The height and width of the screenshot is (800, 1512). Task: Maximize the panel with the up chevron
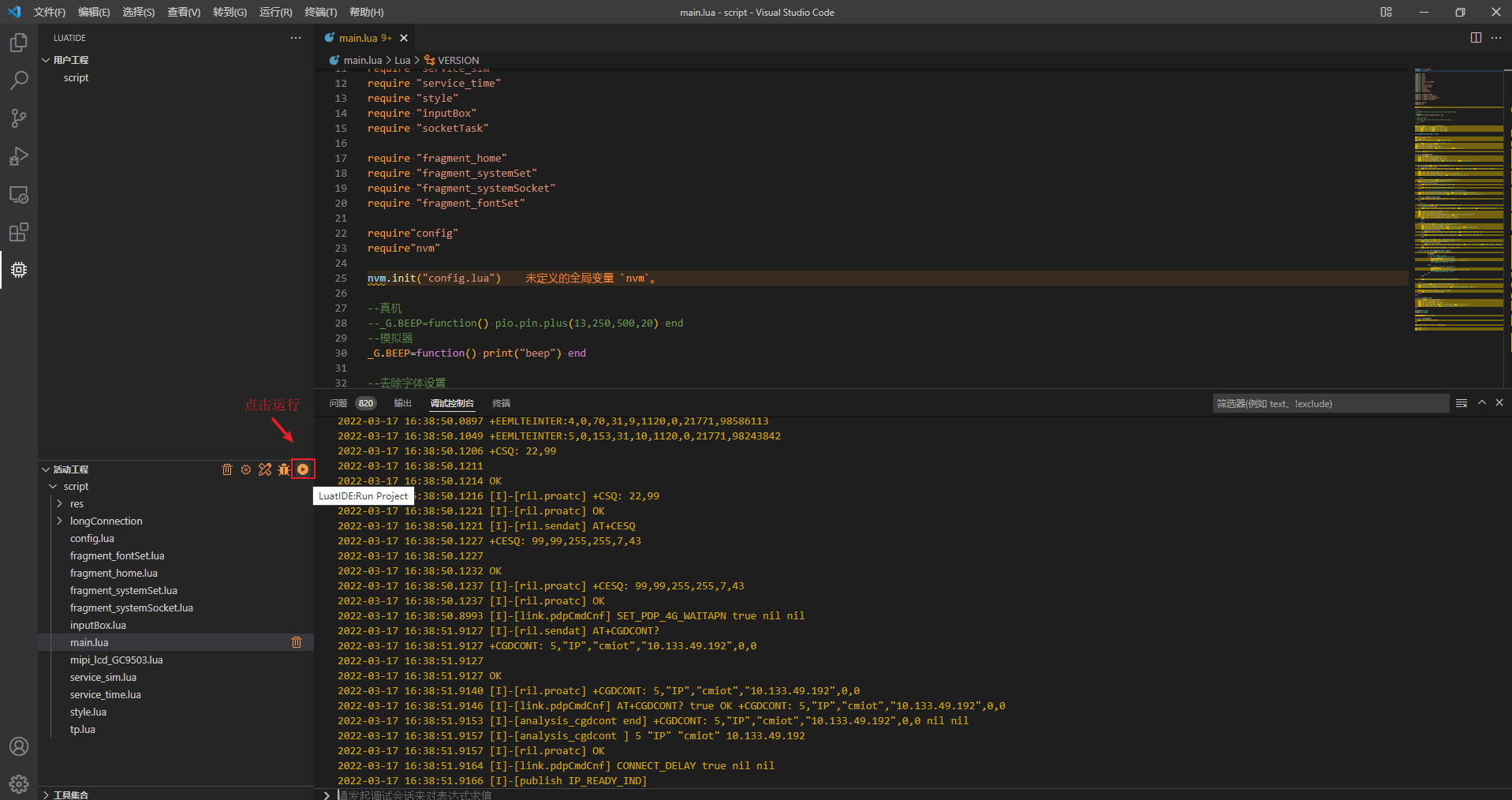(1482, 402)
